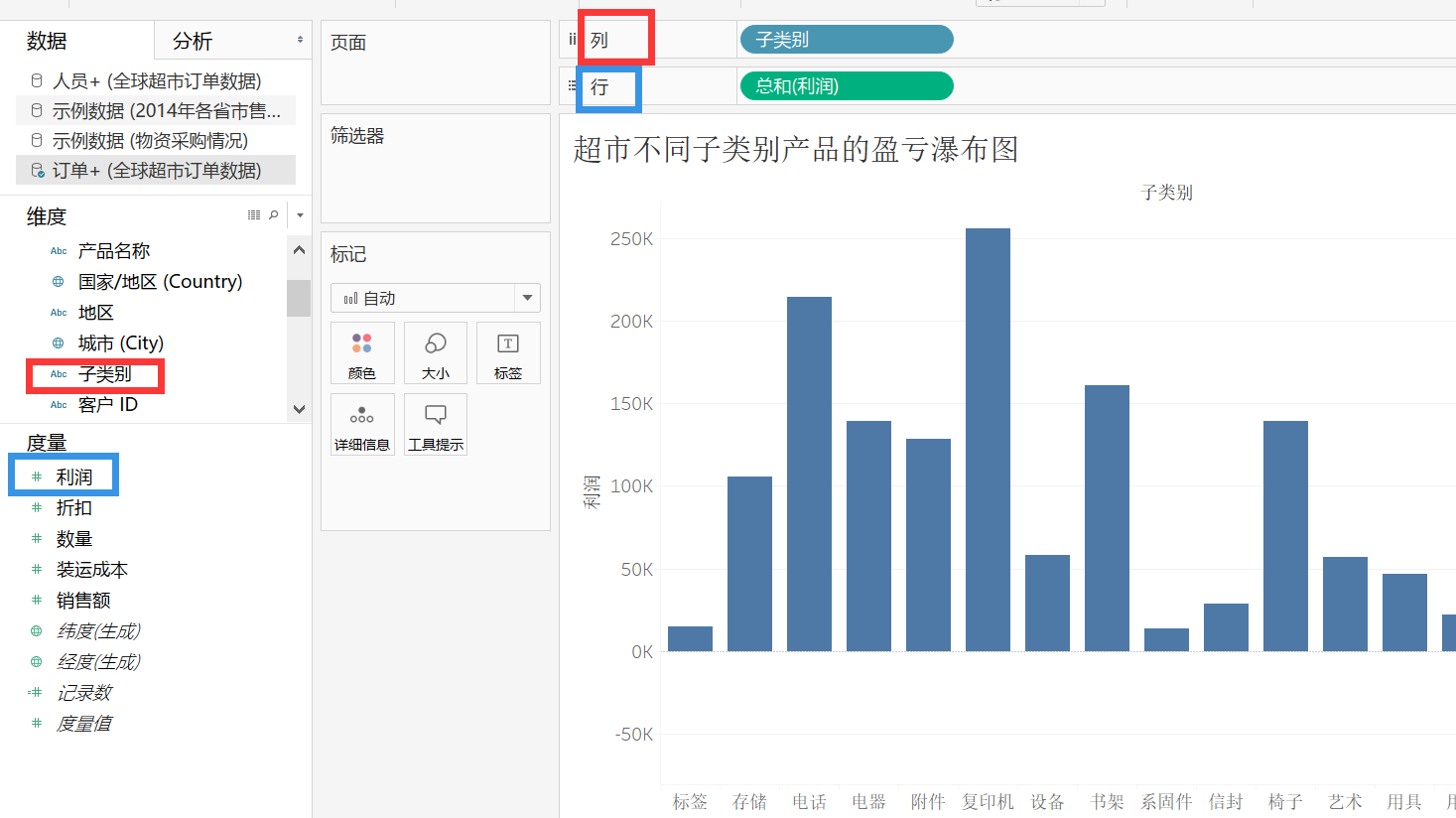Open the mark type dropdown showing 自动

436,298
